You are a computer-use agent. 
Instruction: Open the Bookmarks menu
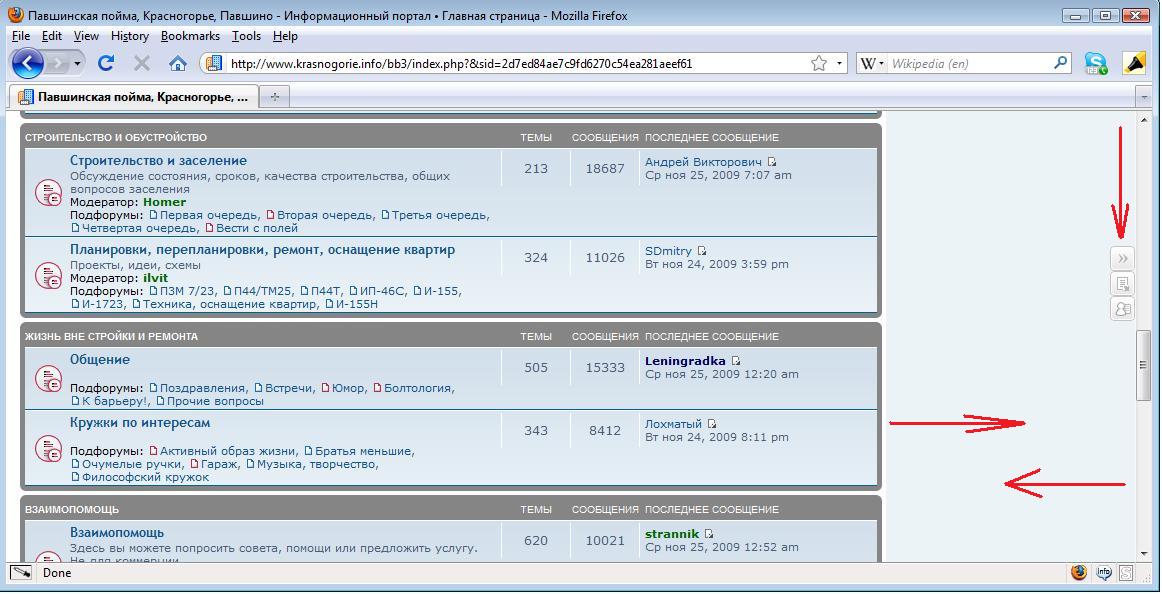pos(190,36)
